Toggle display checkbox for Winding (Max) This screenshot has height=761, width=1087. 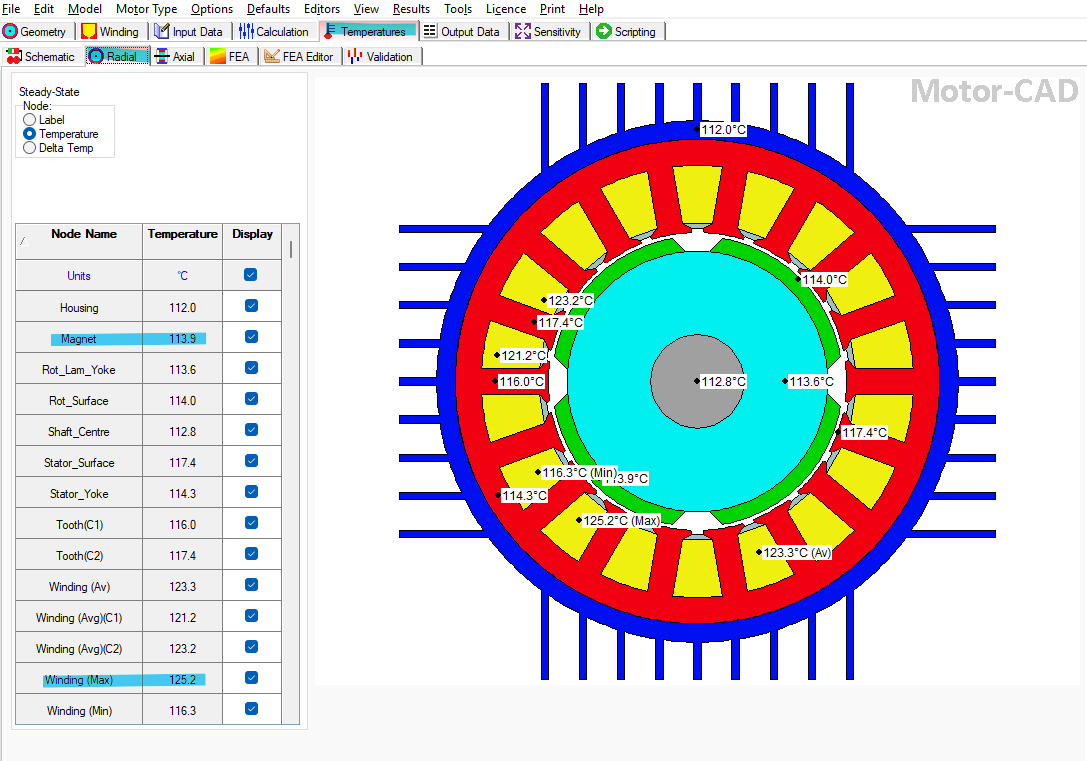coord(252,678)
